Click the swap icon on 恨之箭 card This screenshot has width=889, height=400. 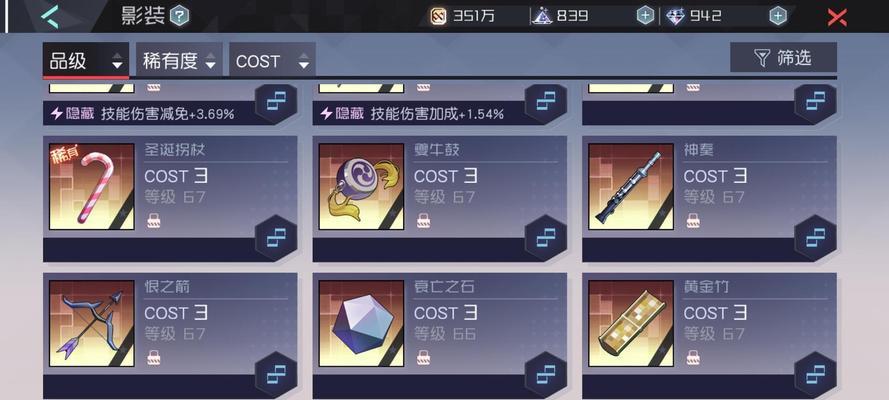point(276,375)
